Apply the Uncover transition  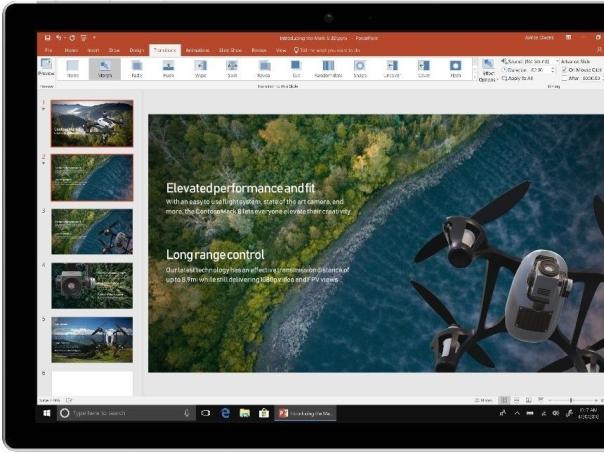[x=391, y=68]
